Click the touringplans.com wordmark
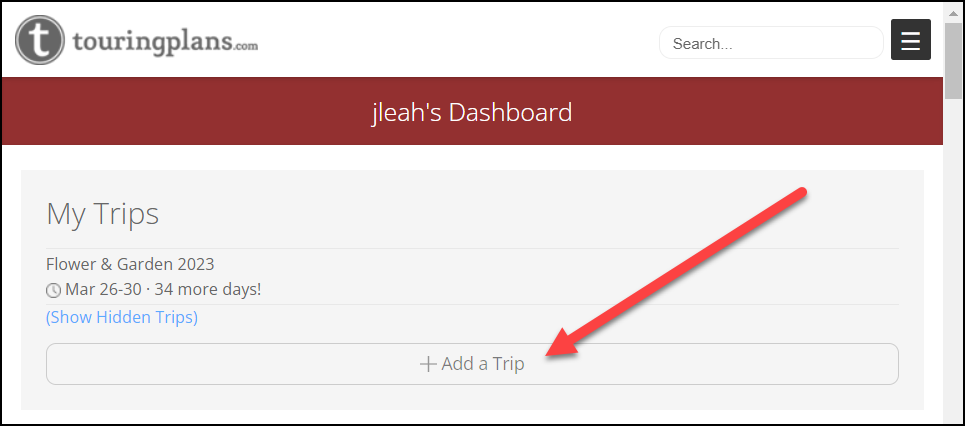Image resolution: width=965 pixels, height=426 pixels. 165,42
